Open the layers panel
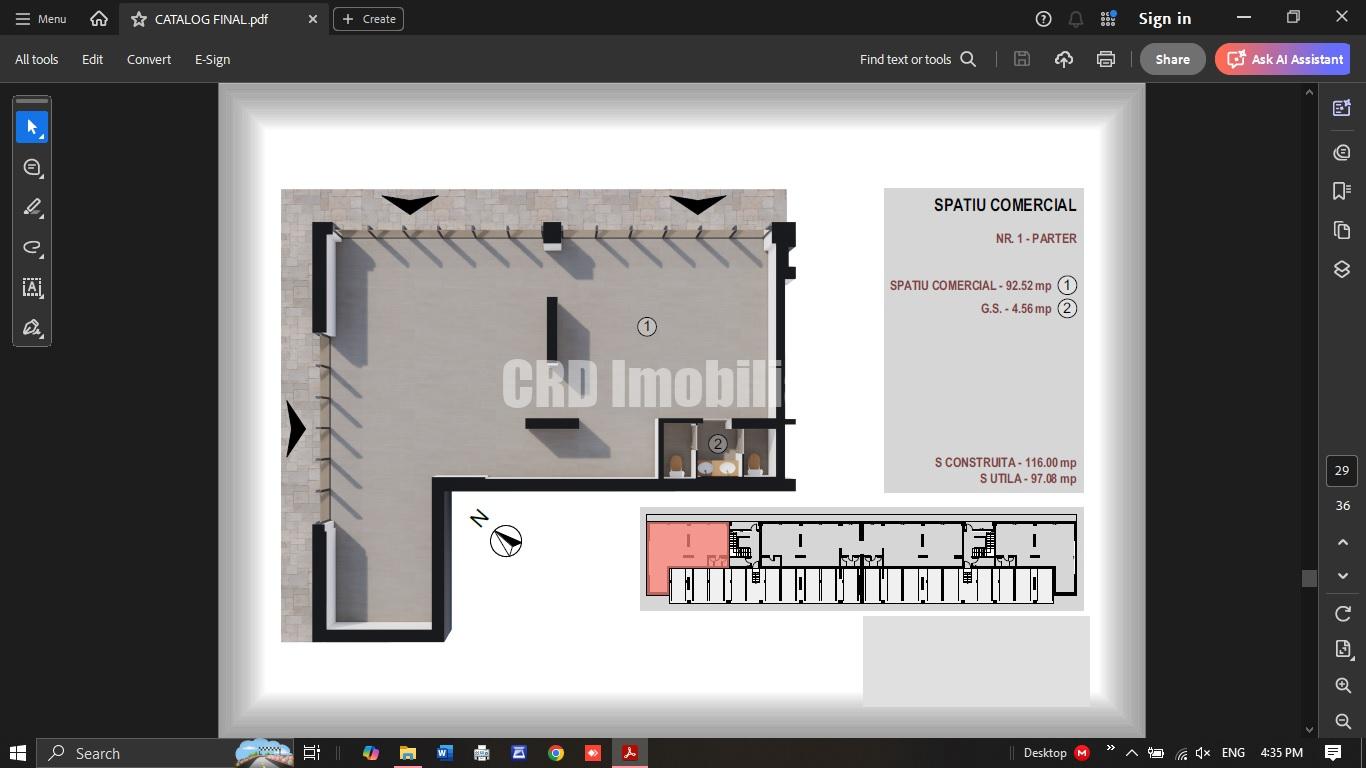The image size is (1366, 768). pos(1342,270)
